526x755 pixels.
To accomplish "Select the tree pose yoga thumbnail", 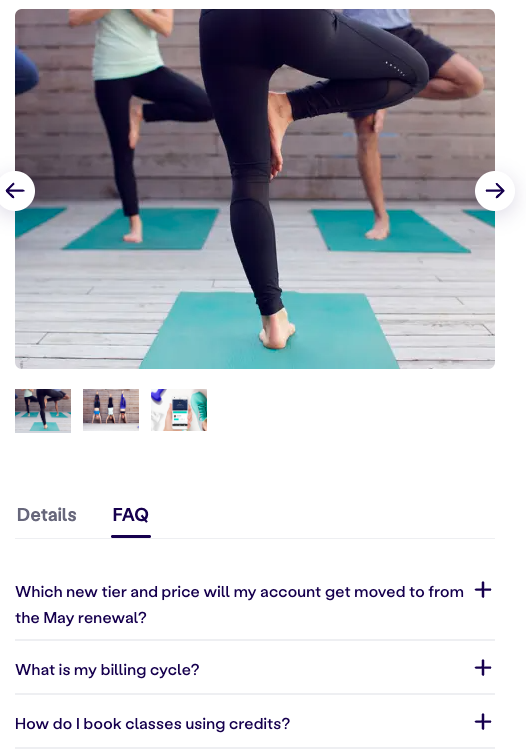I will coord(43,411).
